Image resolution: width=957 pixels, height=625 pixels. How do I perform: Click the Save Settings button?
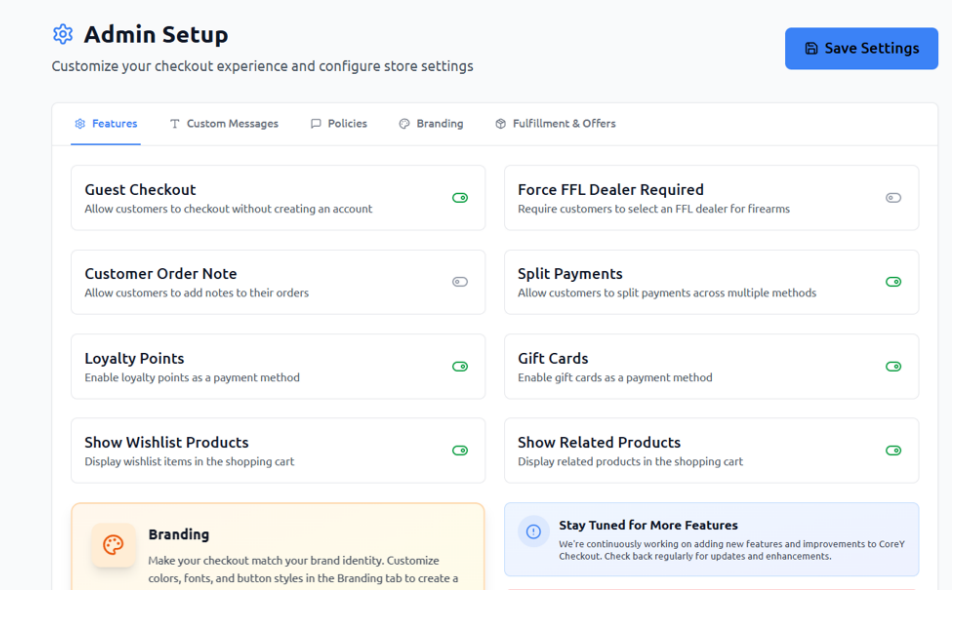pyautogui.click(x=861, y=48)
